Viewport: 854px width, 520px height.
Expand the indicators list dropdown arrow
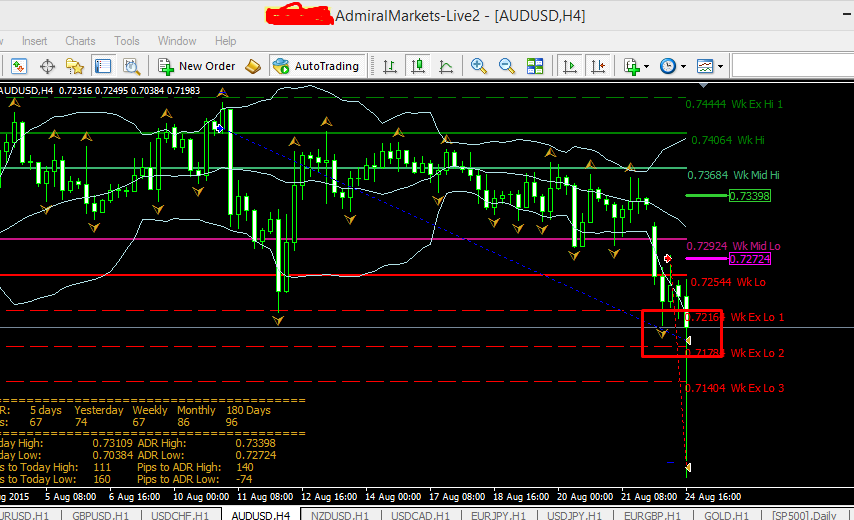coord(646,67)
